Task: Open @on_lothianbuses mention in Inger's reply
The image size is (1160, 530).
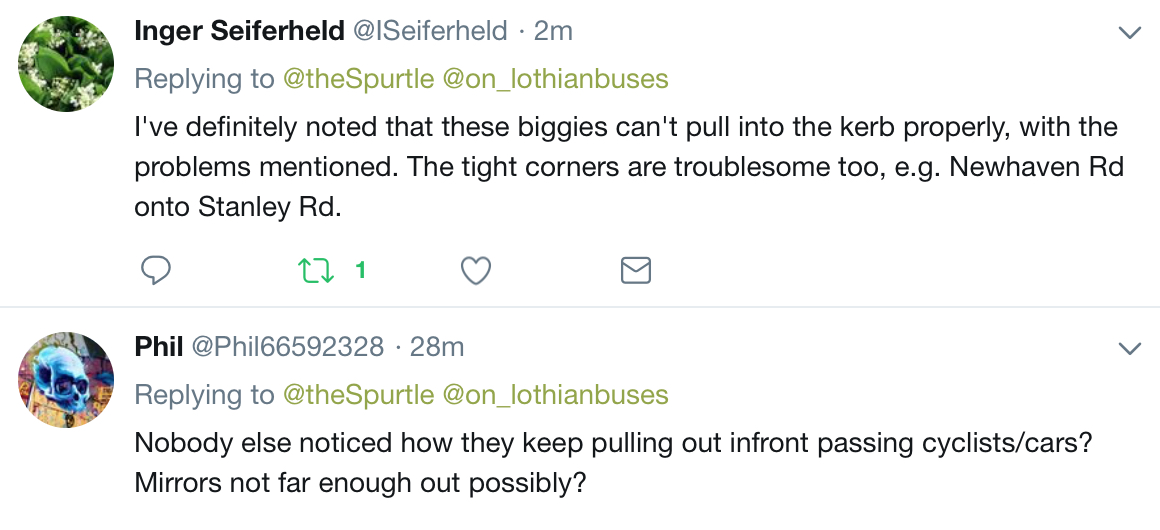Action: (556, 78)
